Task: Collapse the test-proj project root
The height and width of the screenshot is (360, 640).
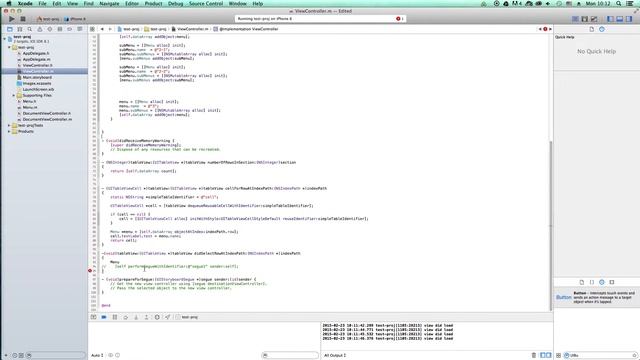Action: 4,39
